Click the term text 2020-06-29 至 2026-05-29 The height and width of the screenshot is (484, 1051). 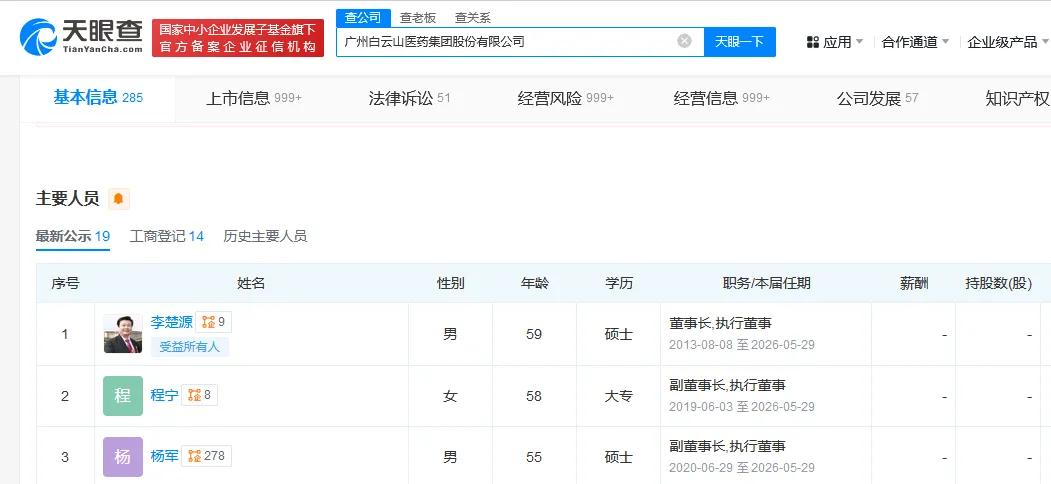742,468
